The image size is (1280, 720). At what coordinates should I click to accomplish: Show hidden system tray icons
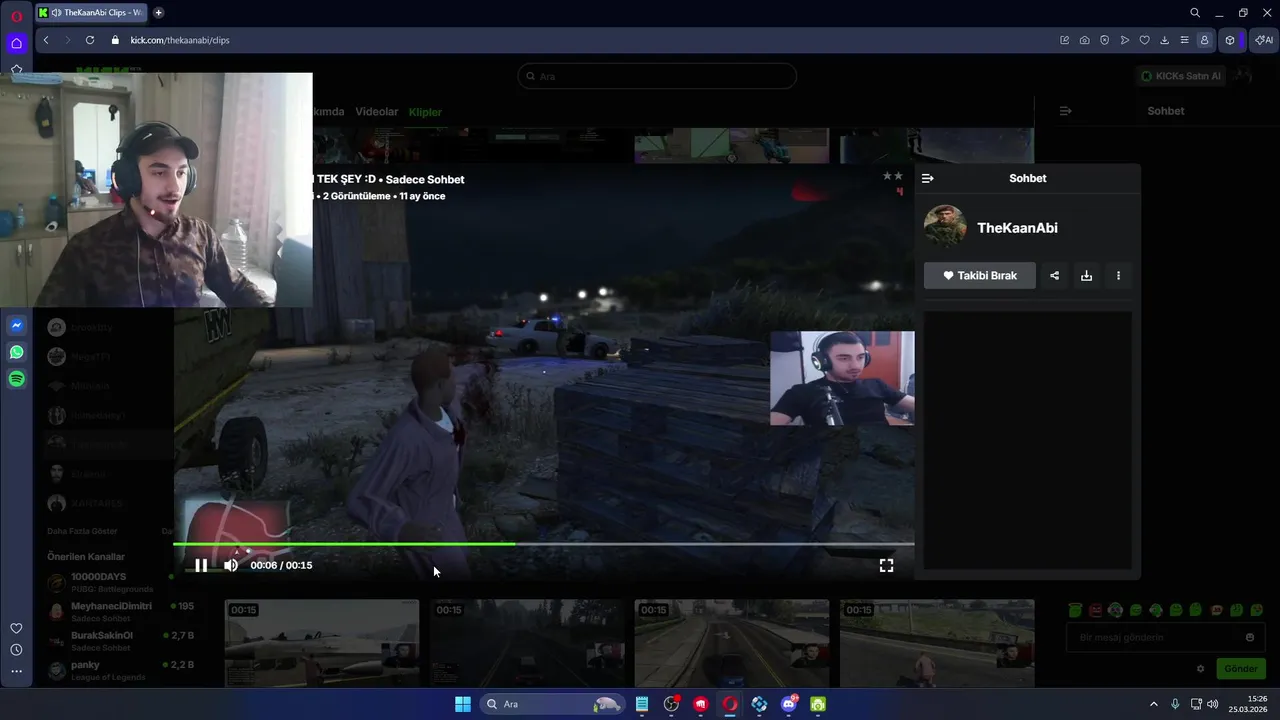[1153, 704]
